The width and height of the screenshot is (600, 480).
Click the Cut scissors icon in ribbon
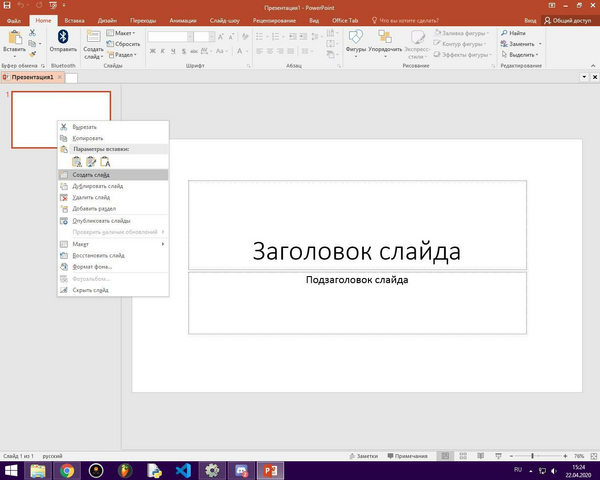33,33
